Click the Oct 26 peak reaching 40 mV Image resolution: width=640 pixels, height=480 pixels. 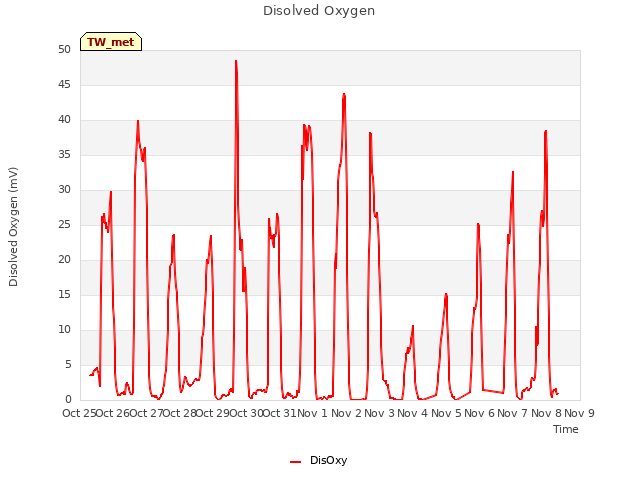pos(138,121)
